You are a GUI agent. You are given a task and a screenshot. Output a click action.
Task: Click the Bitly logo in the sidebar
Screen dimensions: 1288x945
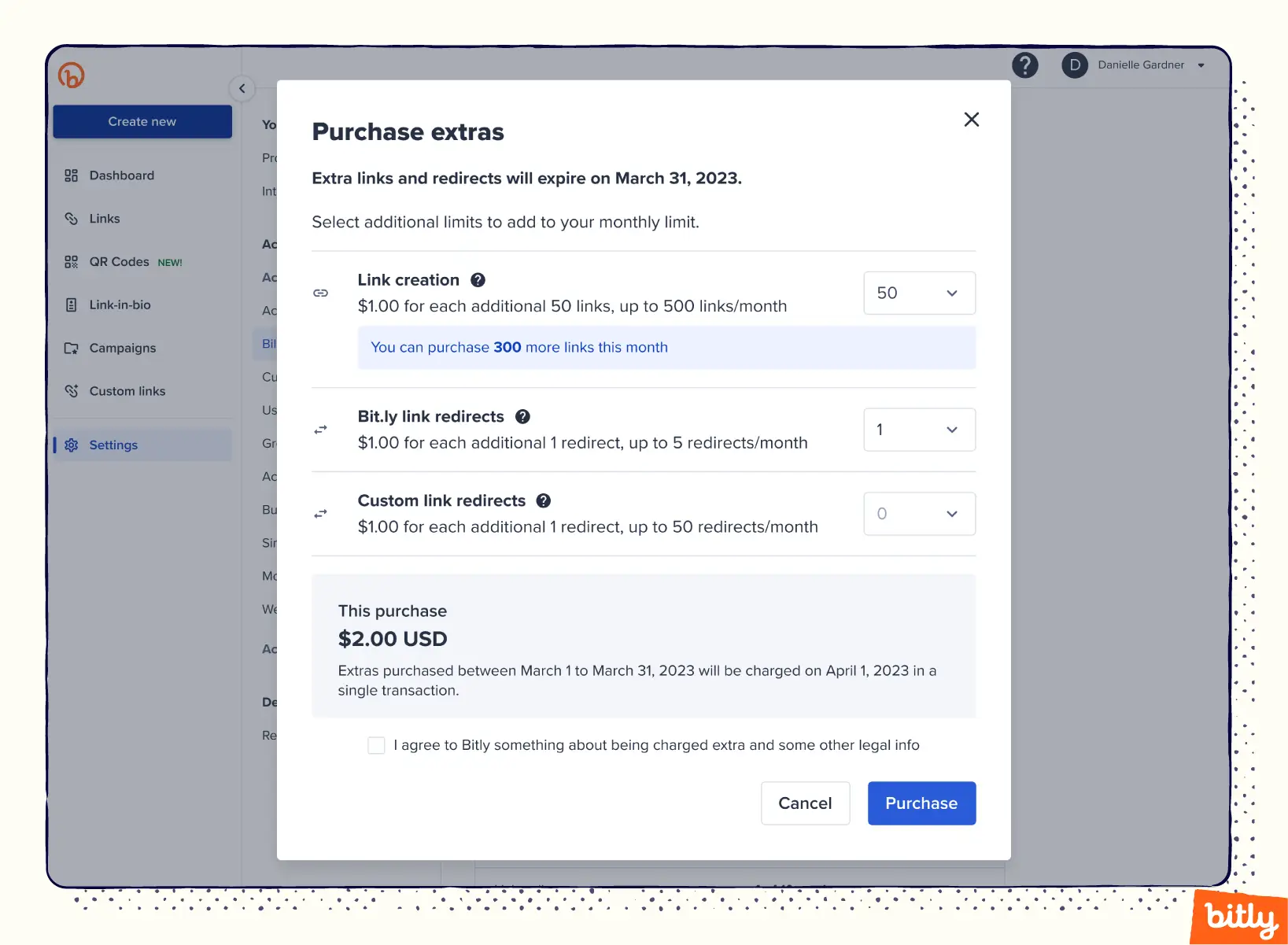coord(71,76)
